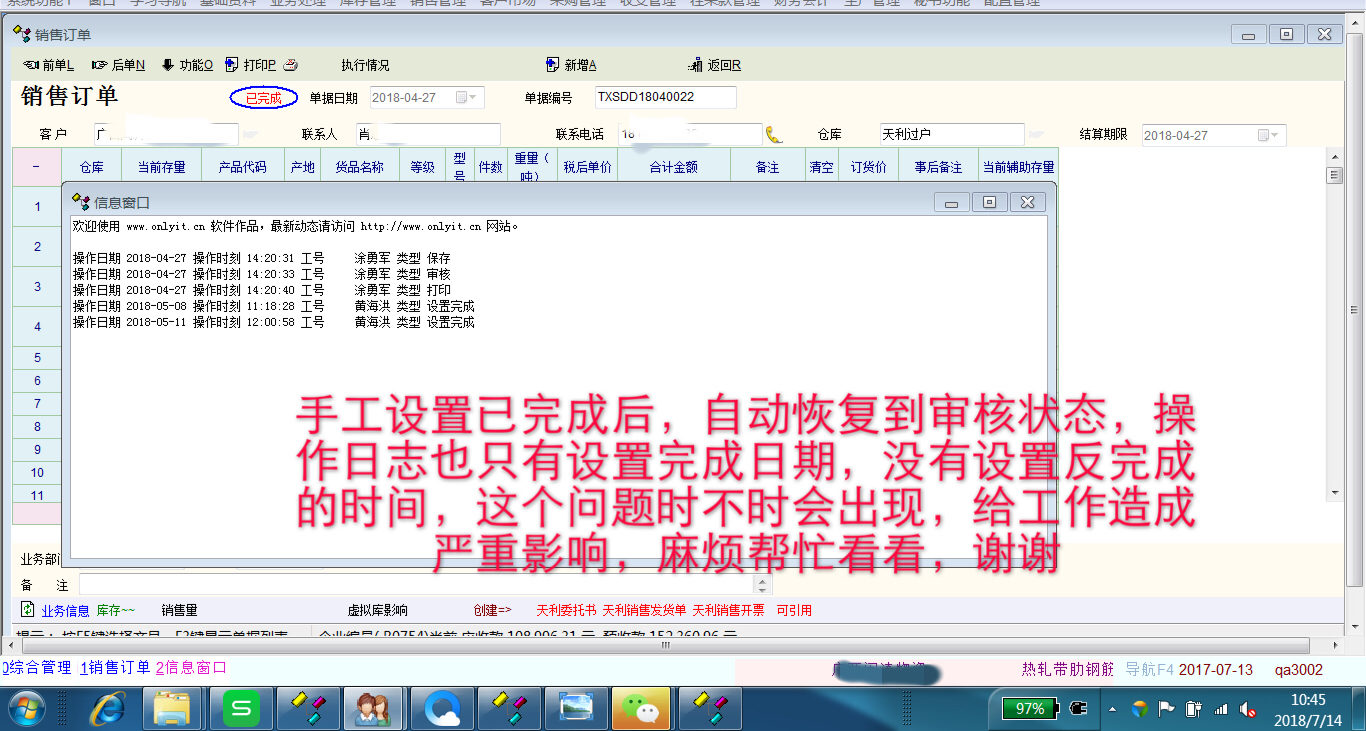Switch to the 0综合管理 tab
The image size is (1366, 731).
coord(37,668)
